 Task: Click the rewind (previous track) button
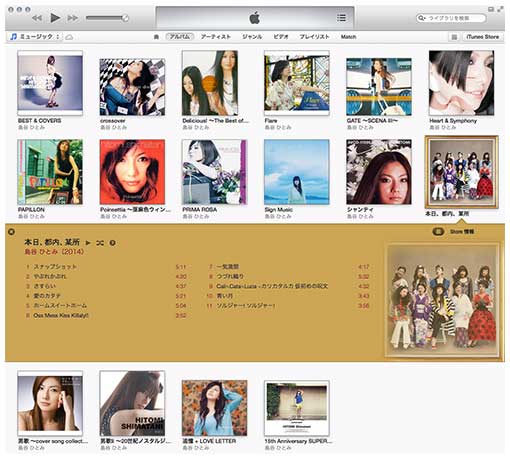coord(37,18)
